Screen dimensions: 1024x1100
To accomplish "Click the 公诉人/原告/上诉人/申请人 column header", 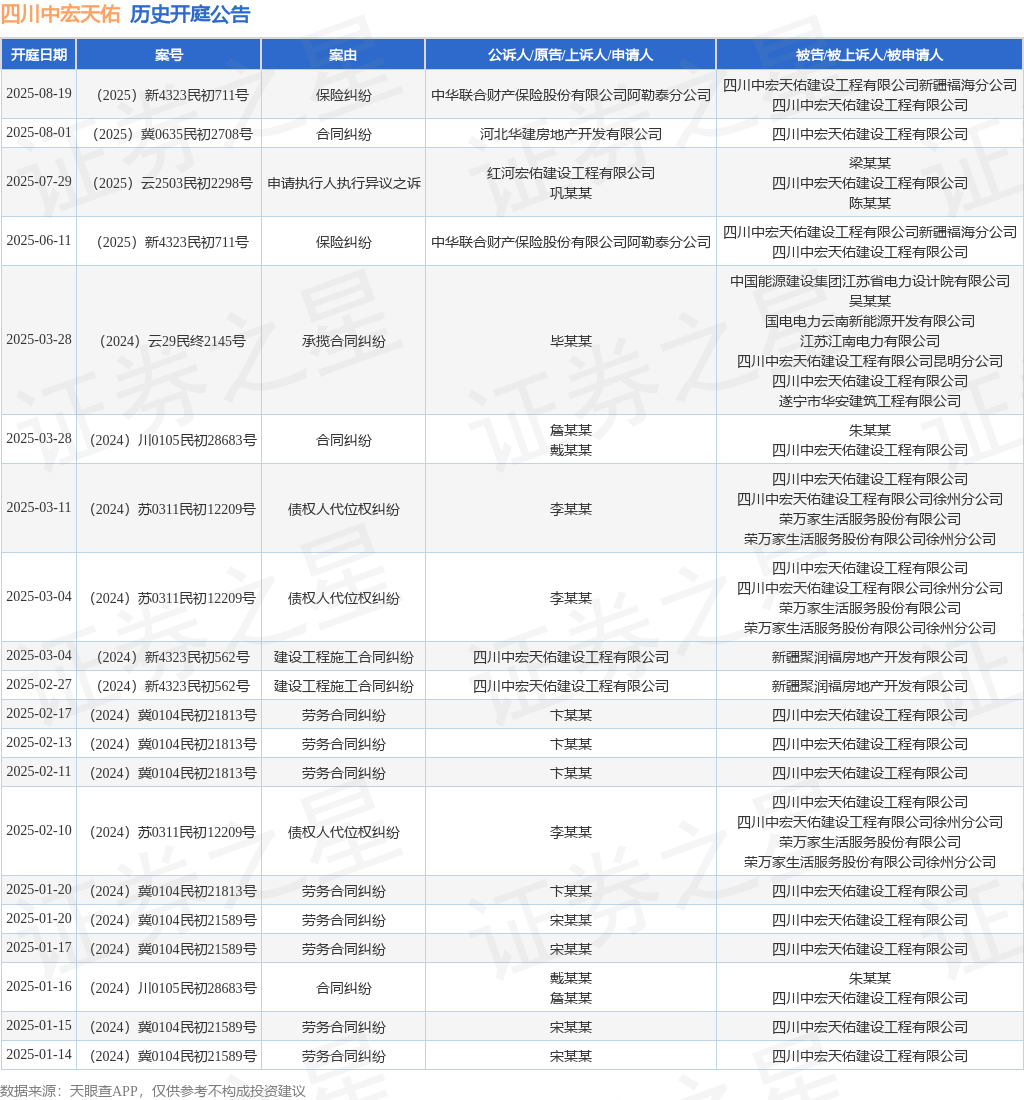I will pos(570,55).
